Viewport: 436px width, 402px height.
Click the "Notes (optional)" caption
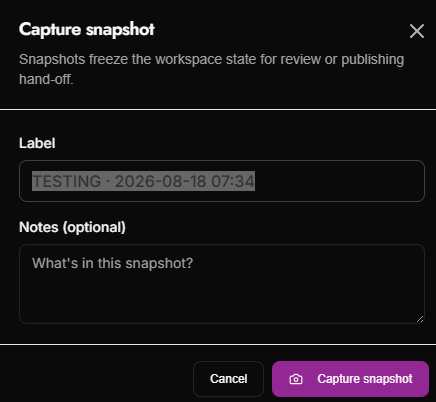coord(72,227)
